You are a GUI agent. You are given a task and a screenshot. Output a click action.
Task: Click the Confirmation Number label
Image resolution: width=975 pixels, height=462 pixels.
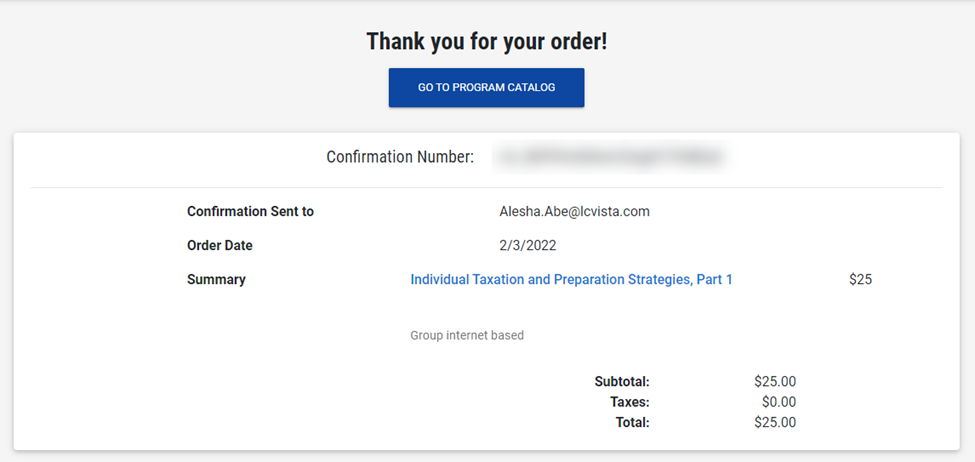400,157
